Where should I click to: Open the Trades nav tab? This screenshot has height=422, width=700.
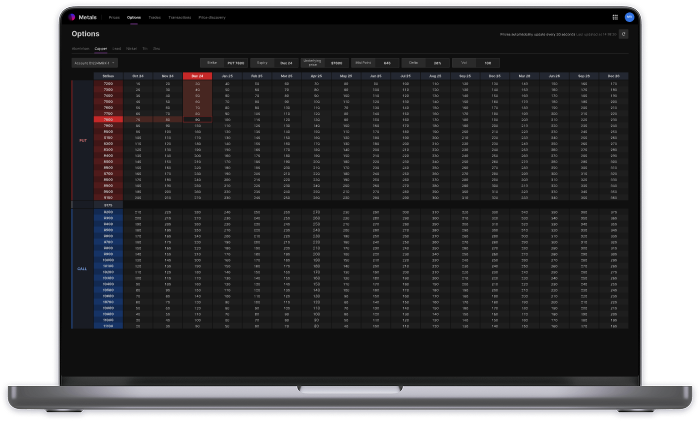click(x=154, y=17)
